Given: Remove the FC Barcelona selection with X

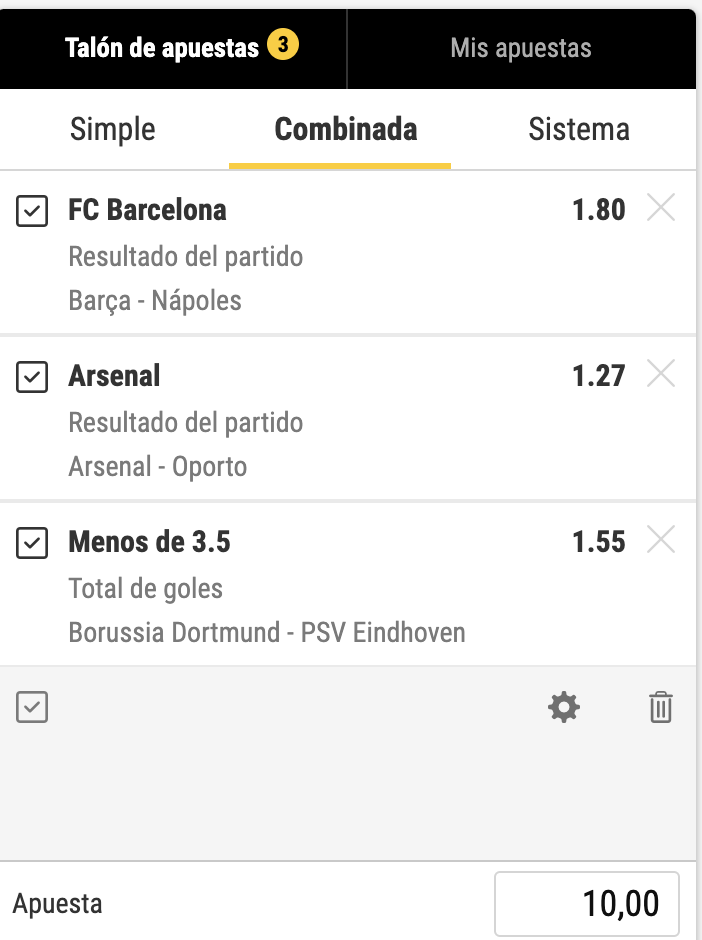Looking at the screenshot, I should coord(661,207).
